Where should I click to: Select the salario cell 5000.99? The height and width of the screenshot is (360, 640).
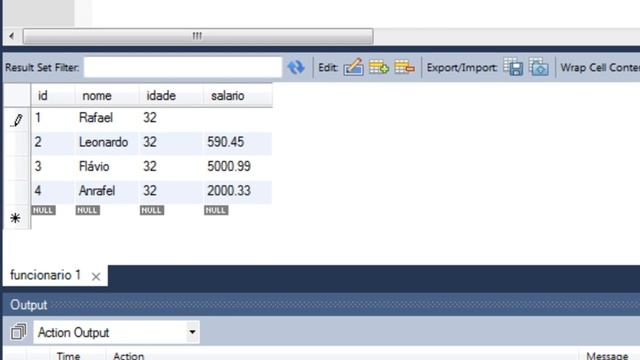(238, 167)
